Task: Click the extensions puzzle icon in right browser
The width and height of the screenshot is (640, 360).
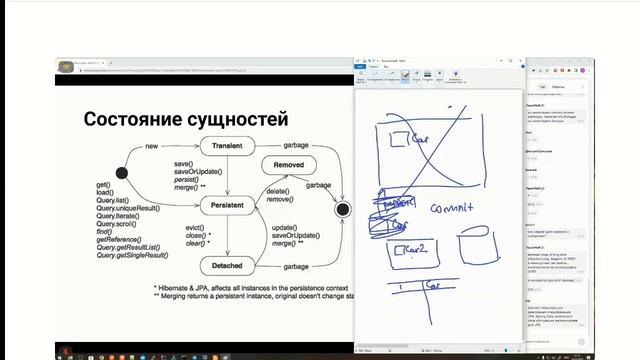Action: [569, 70]
